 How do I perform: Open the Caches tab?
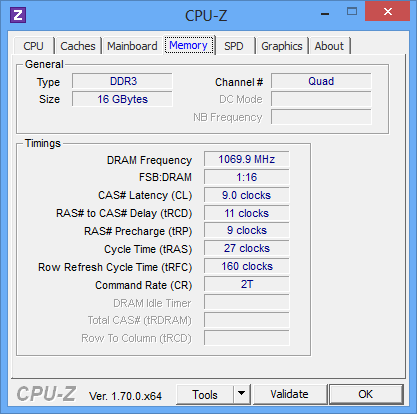point(78,46)
